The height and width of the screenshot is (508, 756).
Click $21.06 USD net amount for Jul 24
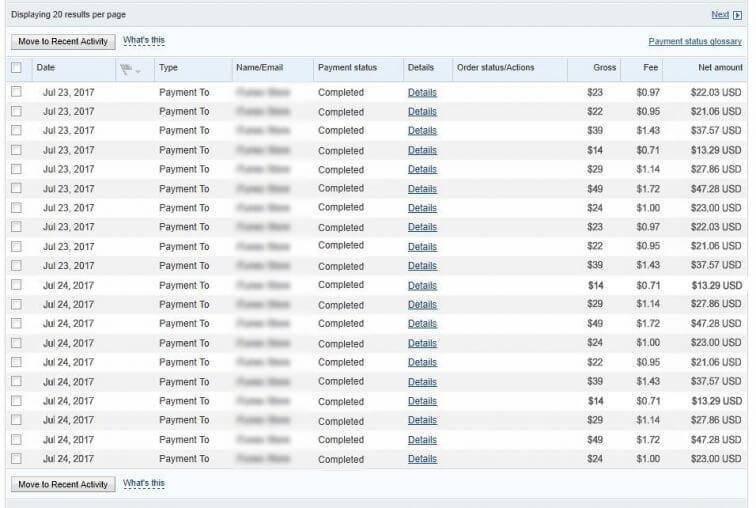pyautogui.click(x=716, y=362)
